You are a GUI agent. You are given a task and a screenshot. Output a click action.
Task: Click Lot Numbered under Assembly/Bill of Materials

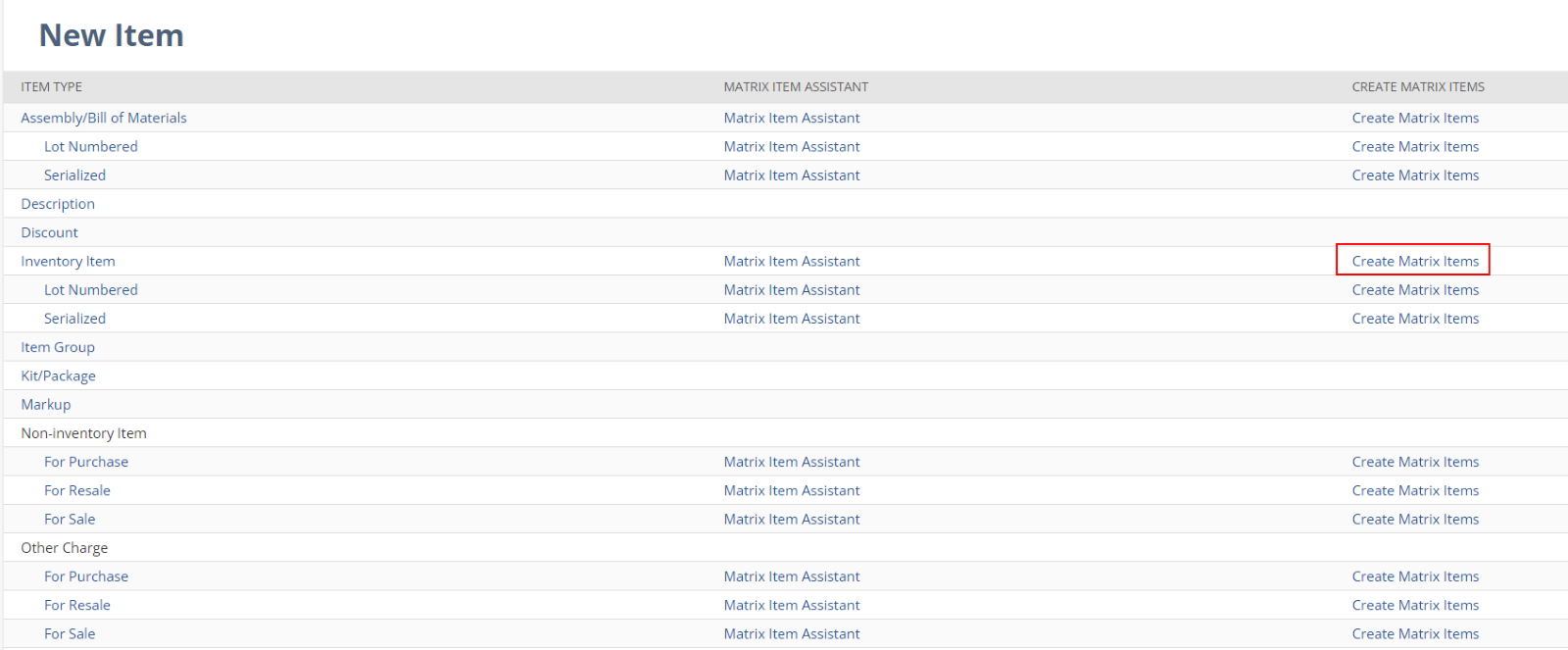[x=90, y=146]
